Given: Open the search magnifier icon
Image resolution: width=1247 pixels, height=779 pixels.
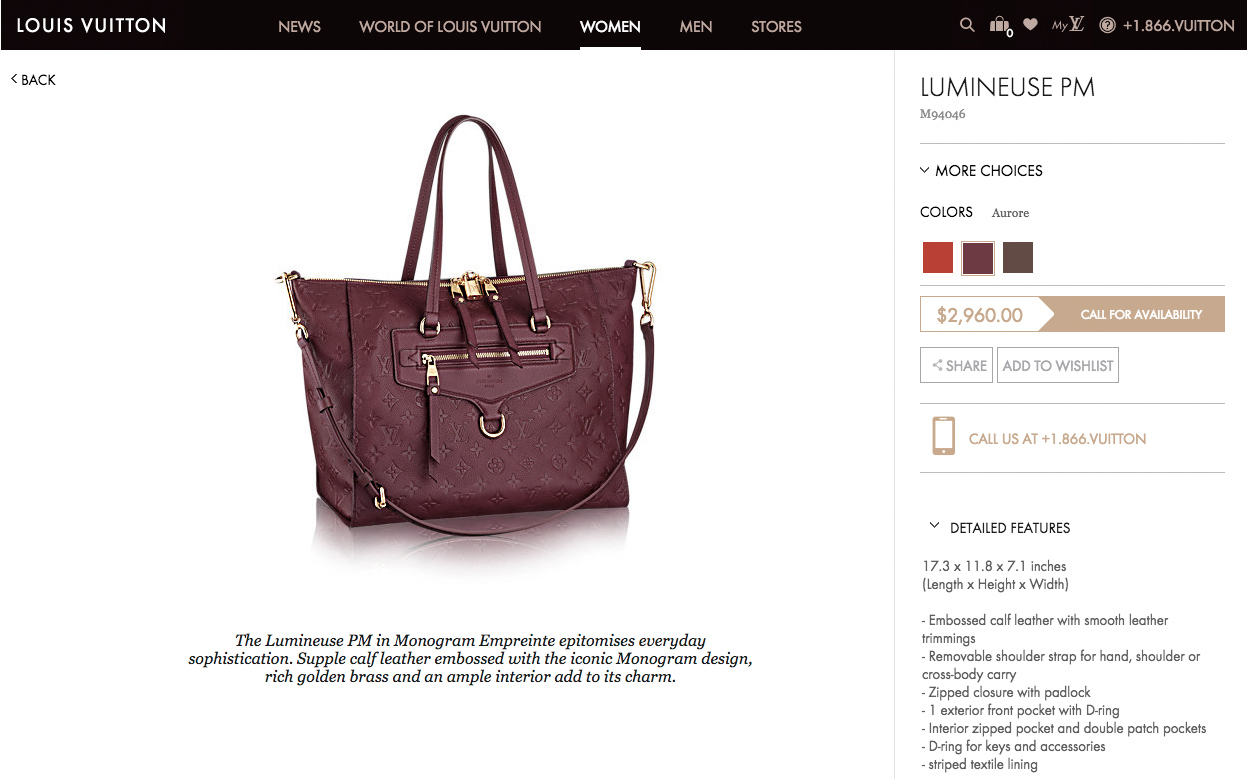Looking at the screenshot, I should [x=966, y=25].
